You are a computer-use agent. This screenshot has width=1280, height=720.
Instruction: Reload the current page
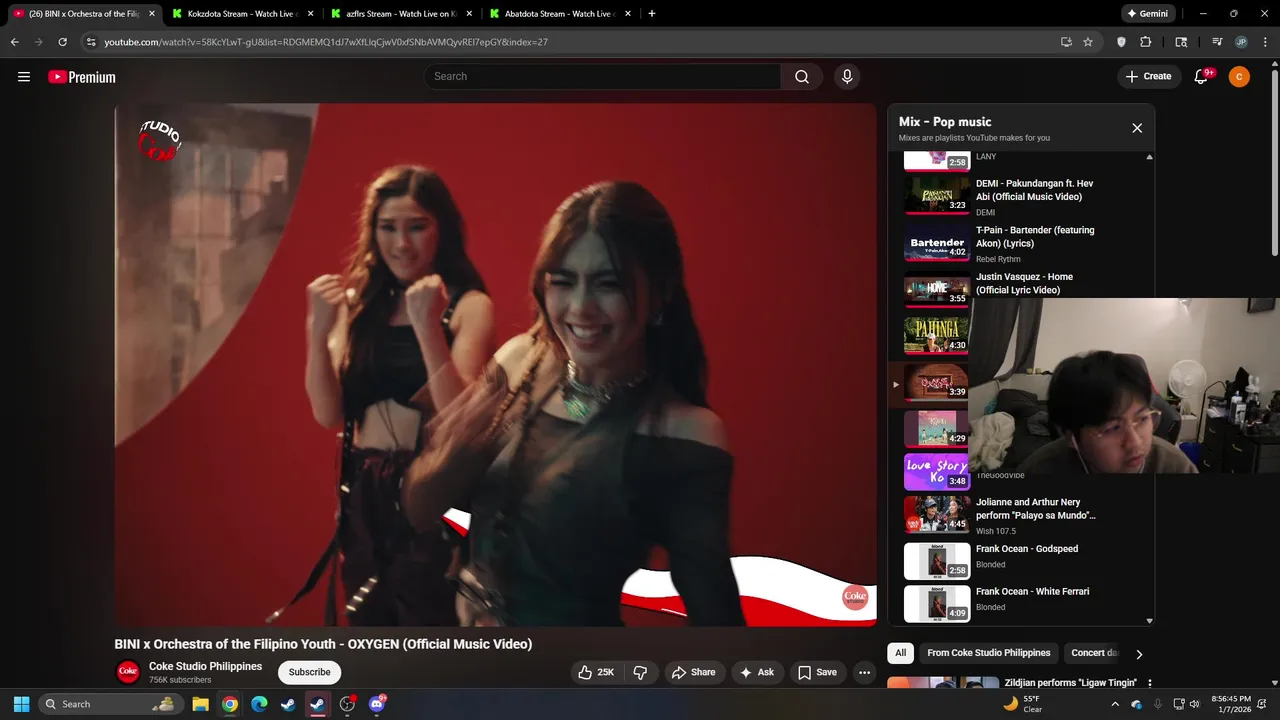pos(63,42)
